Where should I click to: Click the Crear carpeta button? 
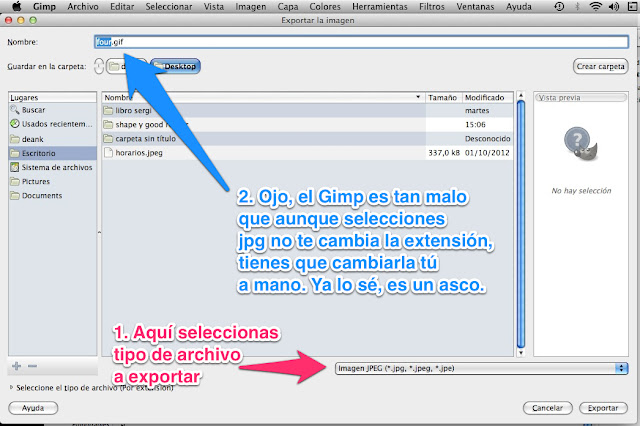click(x=600, y=66)
